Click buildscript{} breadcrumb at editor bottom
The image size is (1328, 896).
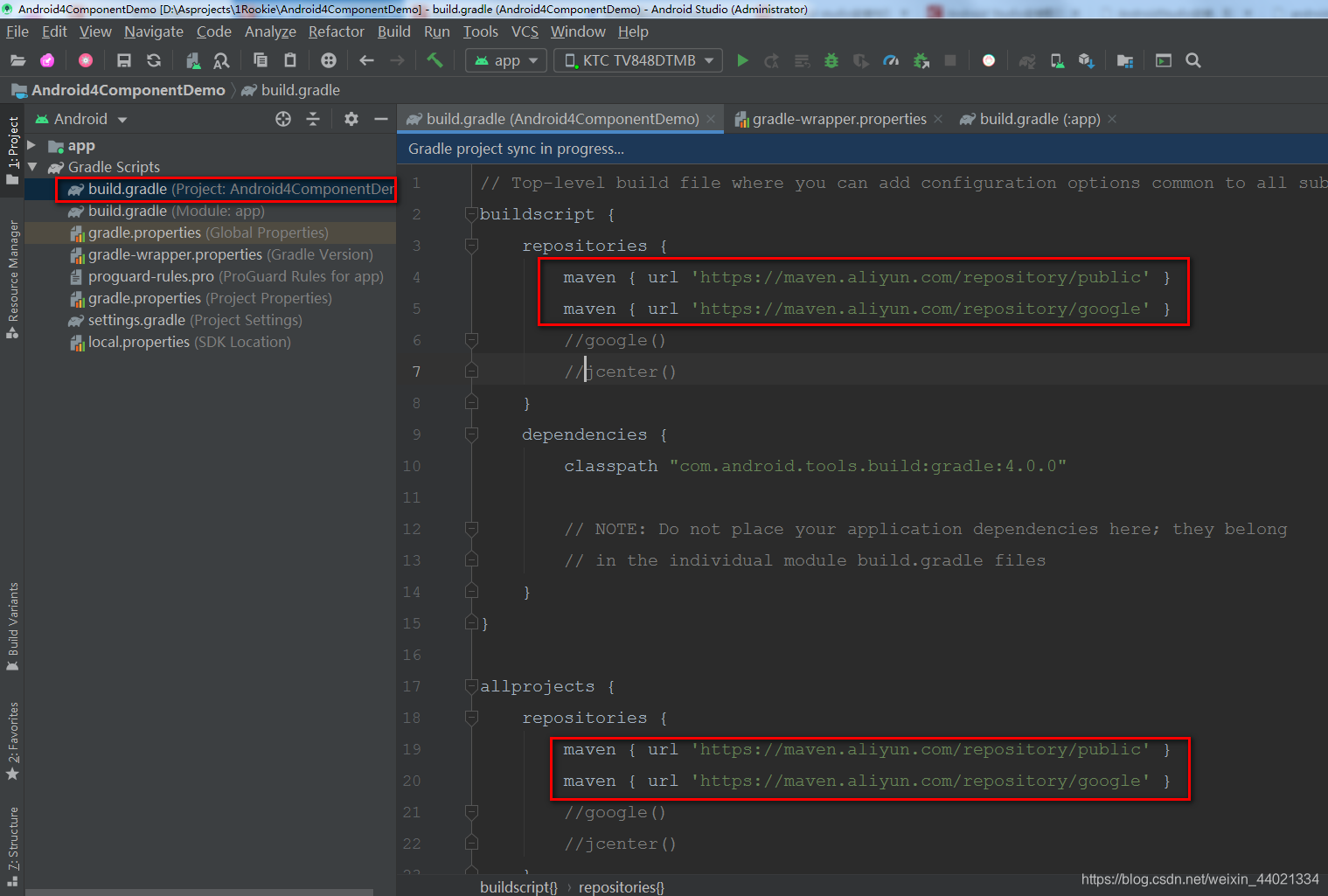click(x=518, y=886)
